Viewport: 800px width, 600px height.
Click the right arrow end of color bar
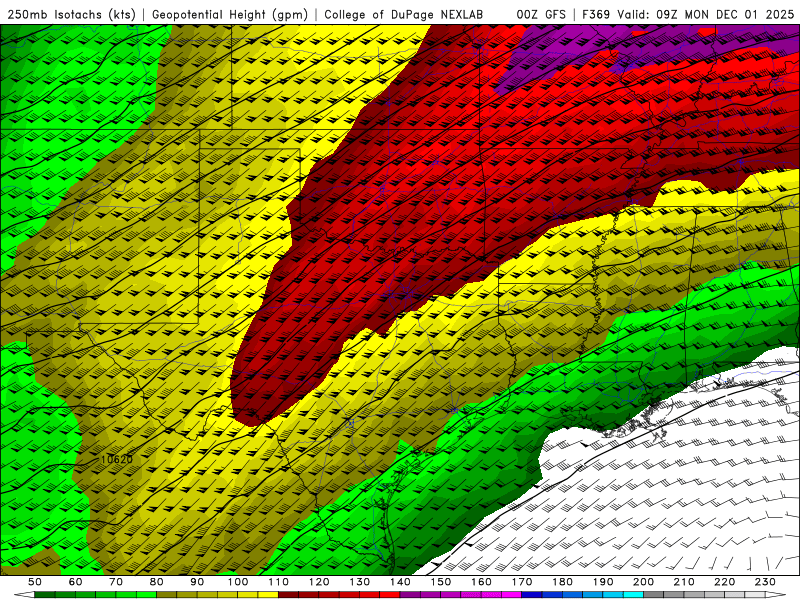776,595
